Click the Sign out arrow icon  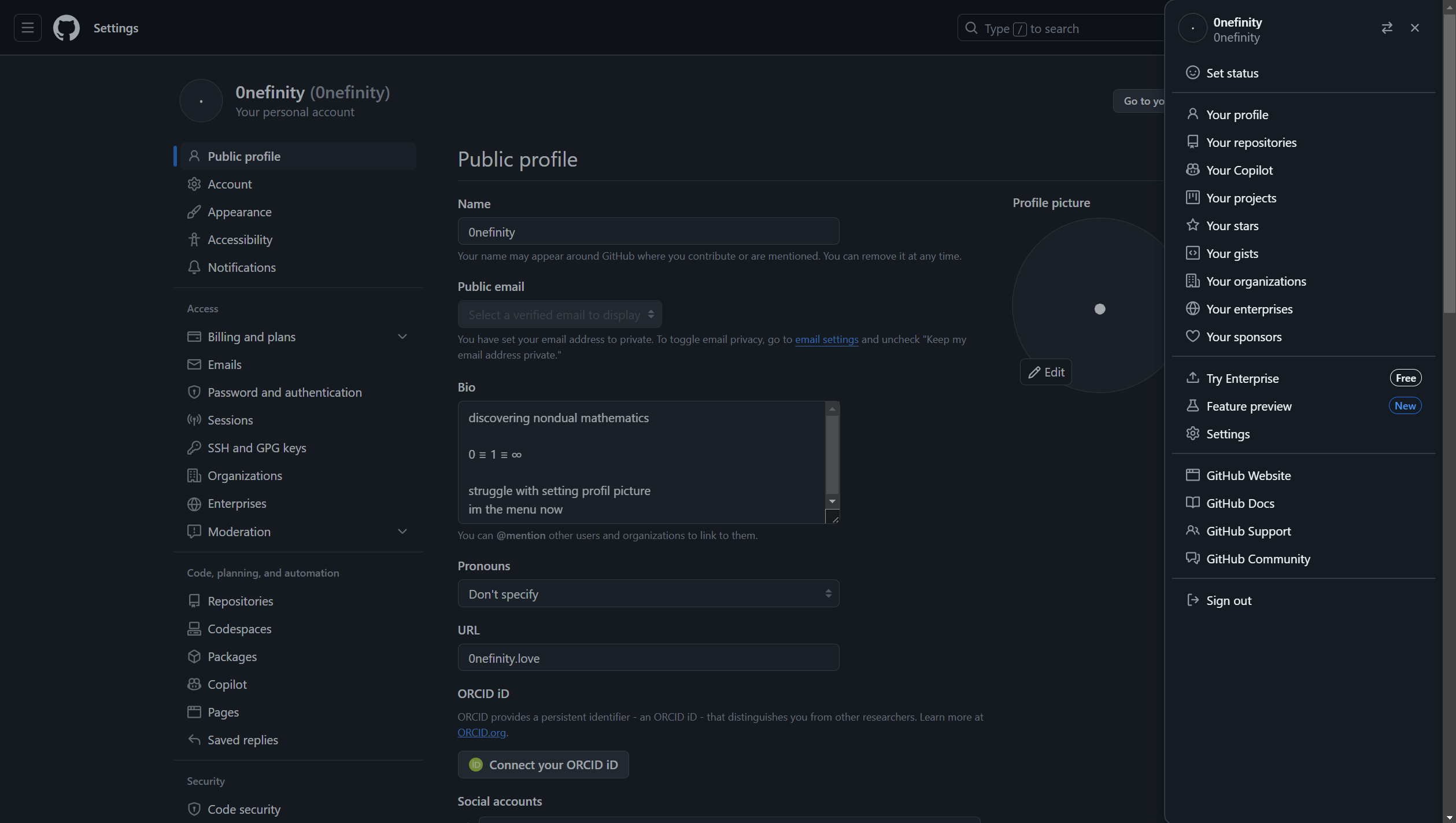(1192, 600)
